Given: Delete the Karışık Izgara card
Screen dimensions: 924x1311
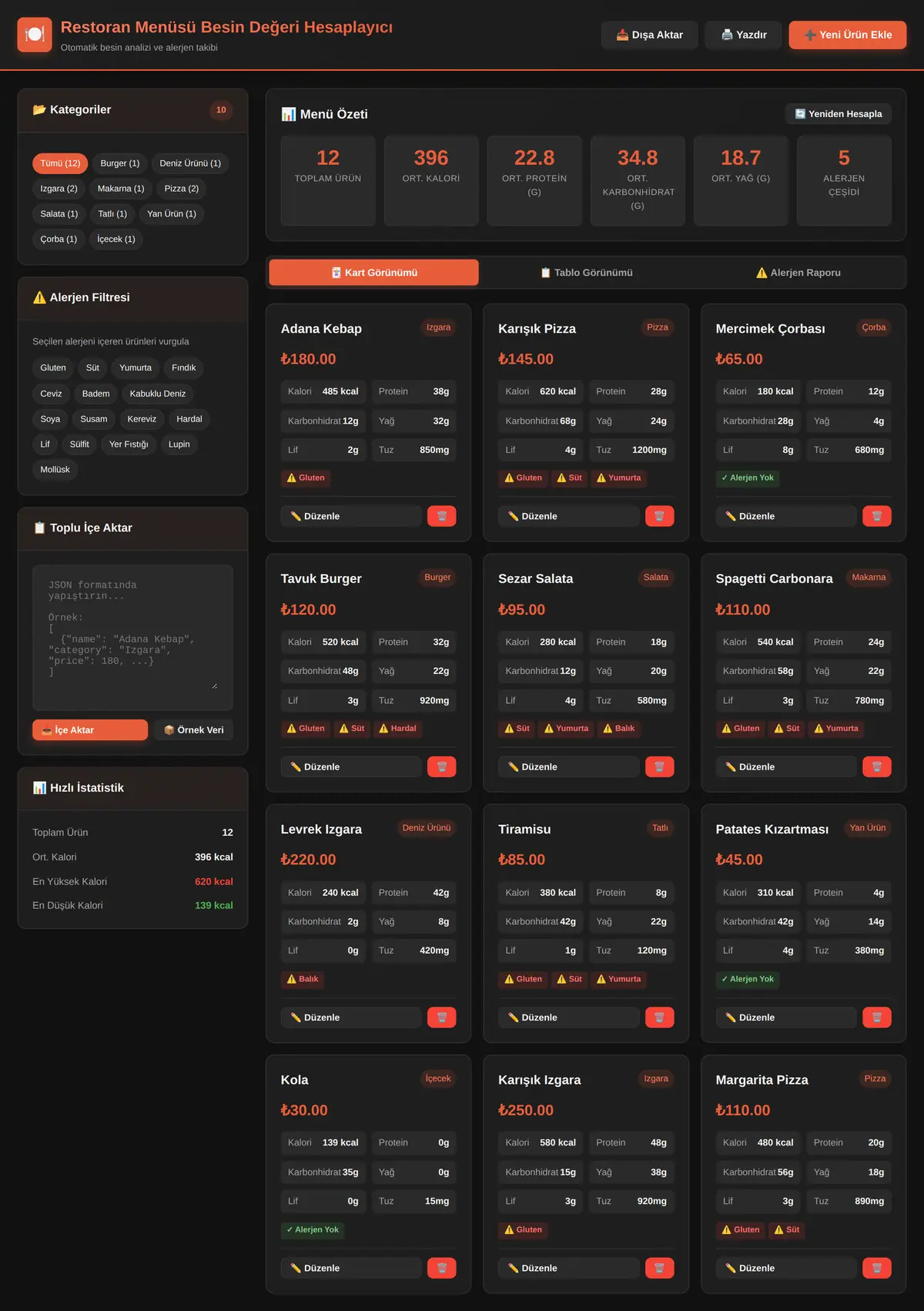Looking at the screenshot, I should tap(659, 1268).
